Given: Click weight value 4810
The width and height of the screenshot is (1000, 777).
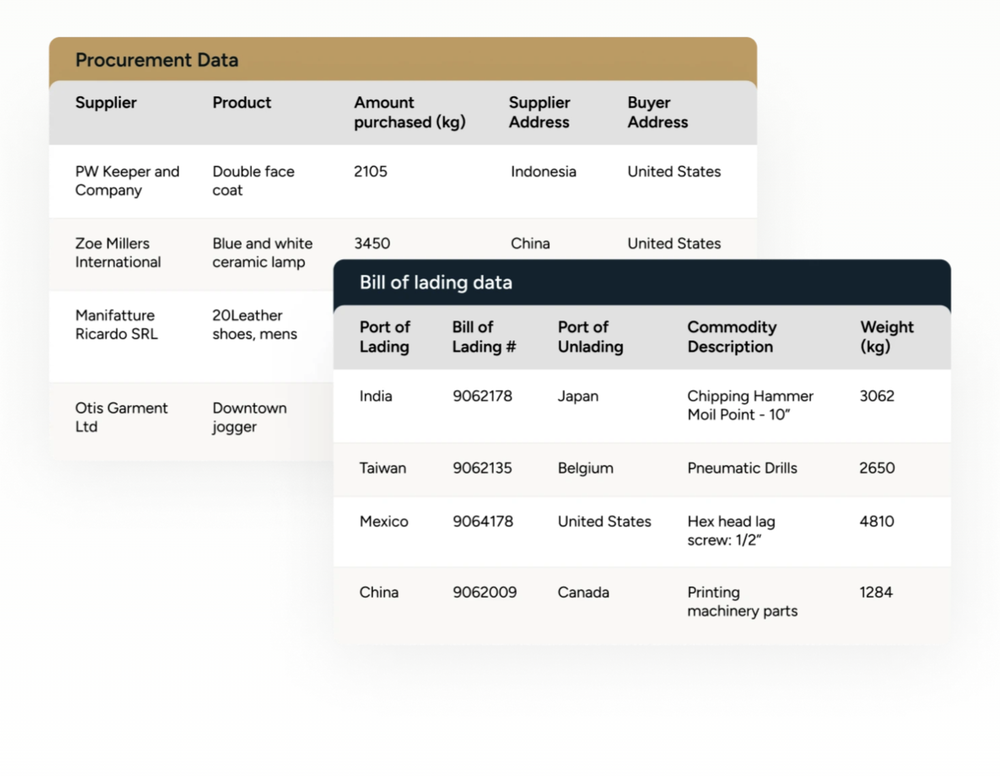Looking at the screenshot, I should tap(877, 522).
